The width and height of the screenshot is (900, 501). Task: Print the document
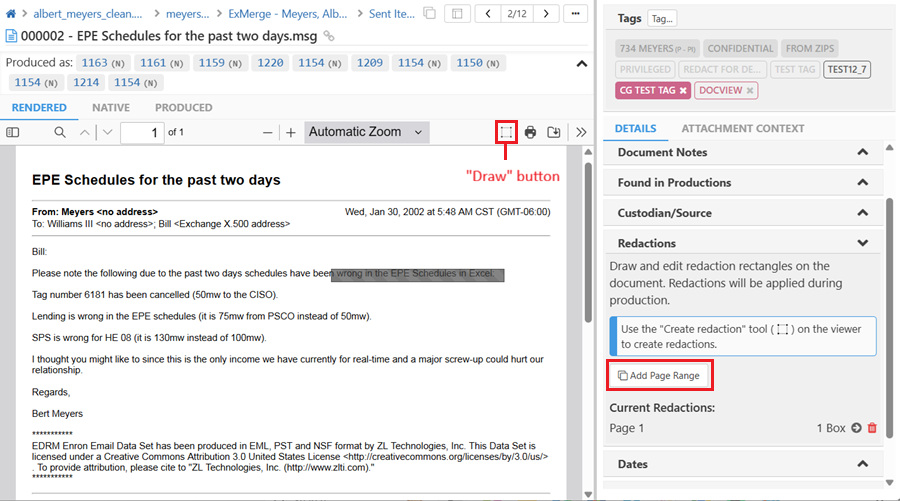click(530, 133)
